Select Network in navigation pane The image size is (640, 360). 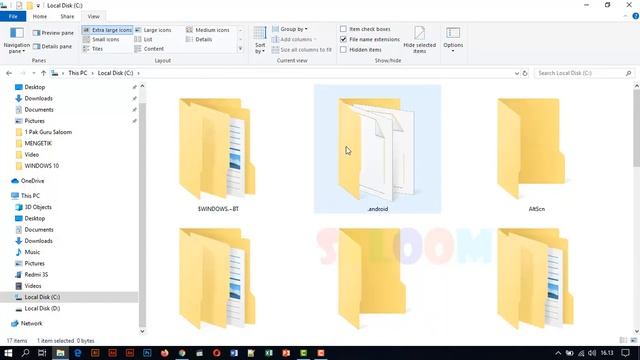(x=31, y=323)
